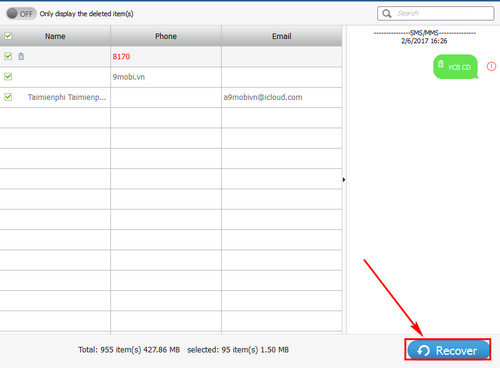Sort by the Email column header
This screenshot has width=500, height=368.
(282, 36)
